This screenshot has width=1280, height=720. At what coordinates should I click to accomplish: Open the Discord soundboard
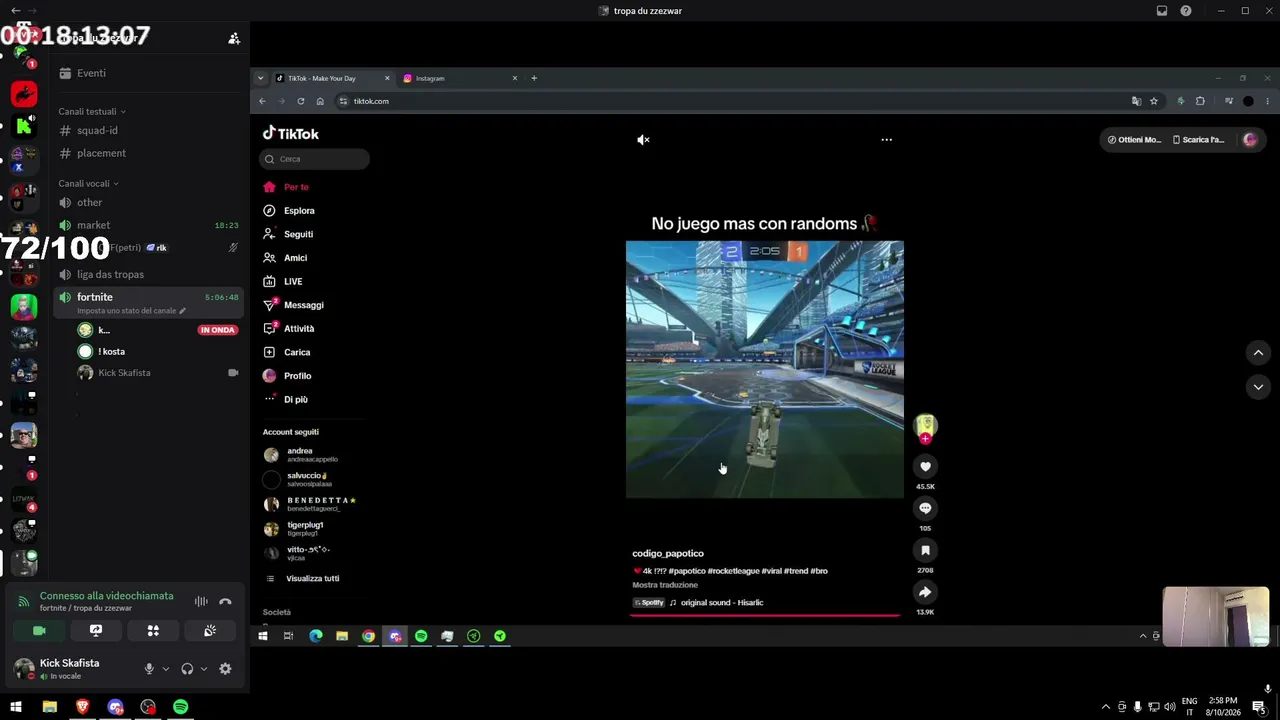[210, 631]
